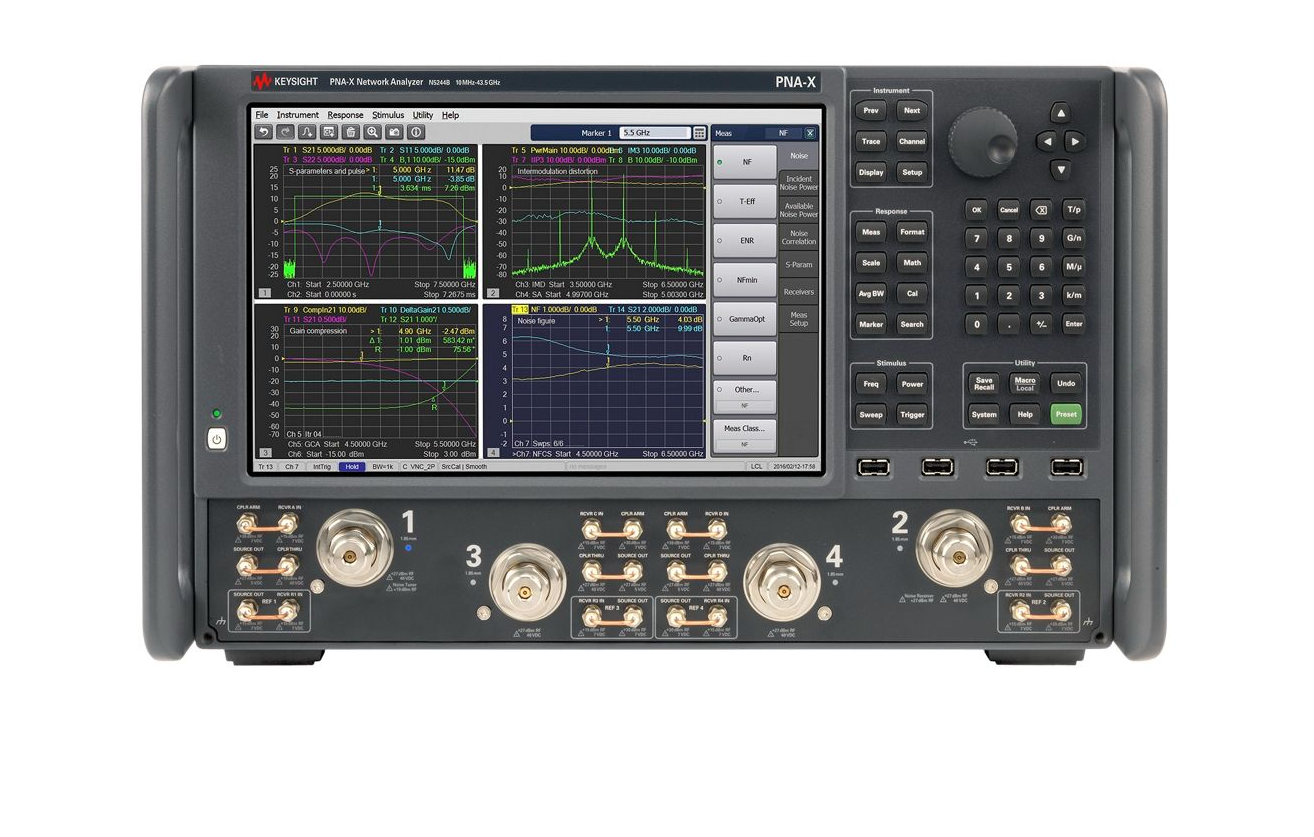Click BW=1k in the status bar
The width and height of the screenshot is (1314, 837).
pos(383,467)
